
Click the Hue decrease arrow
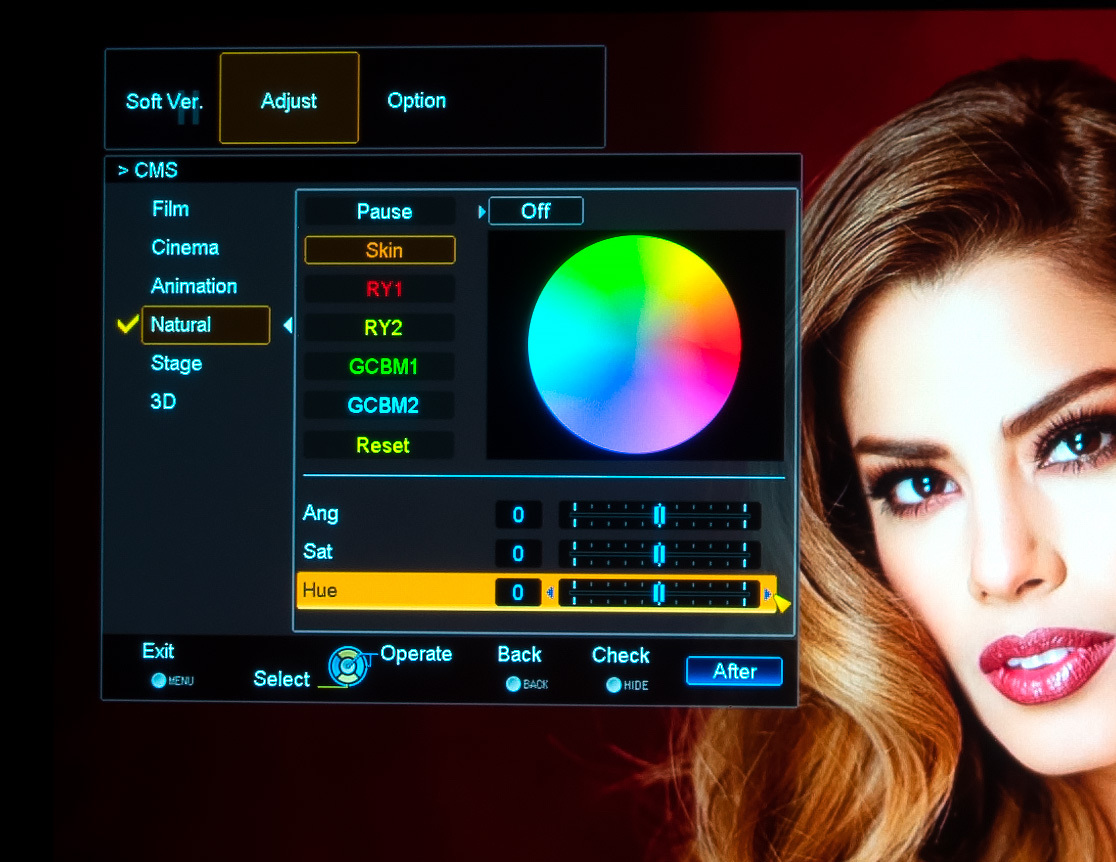[x=550, y=592]
